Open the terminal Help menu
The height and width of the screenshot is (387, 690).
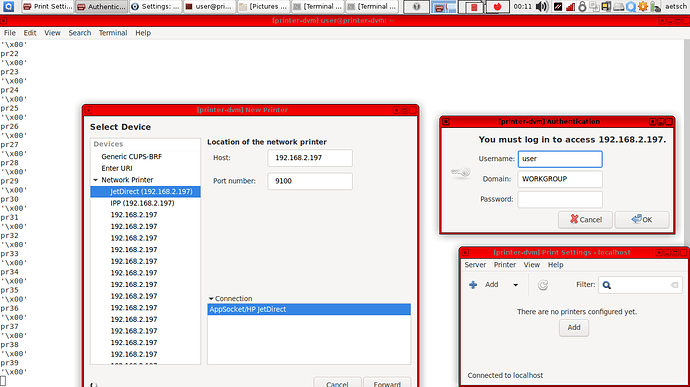tap(143, 33)
